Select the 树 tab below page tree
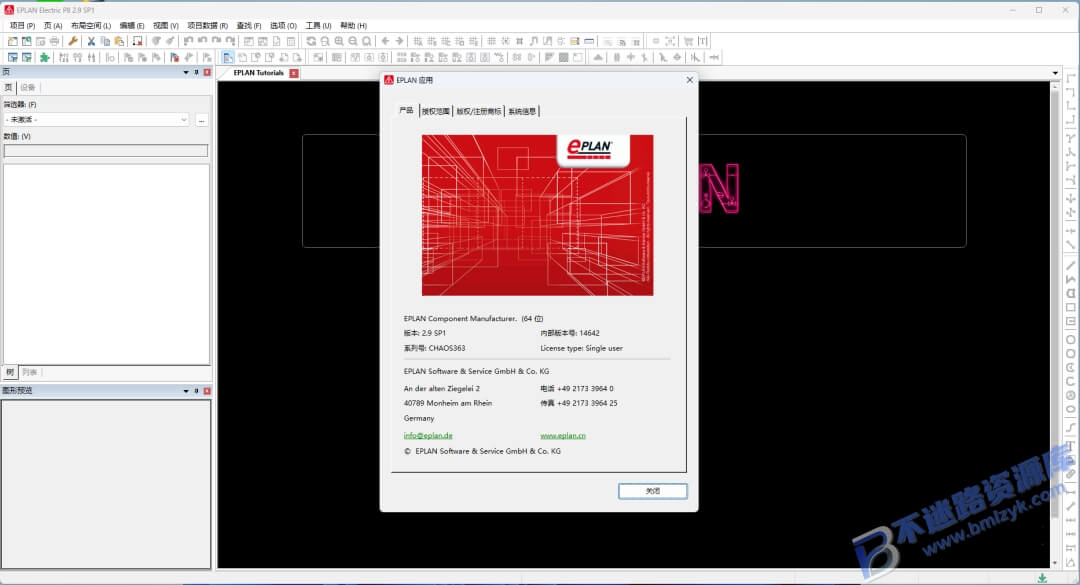The width and height of the screenshot is (1080, 585). (x=10, y=372)
